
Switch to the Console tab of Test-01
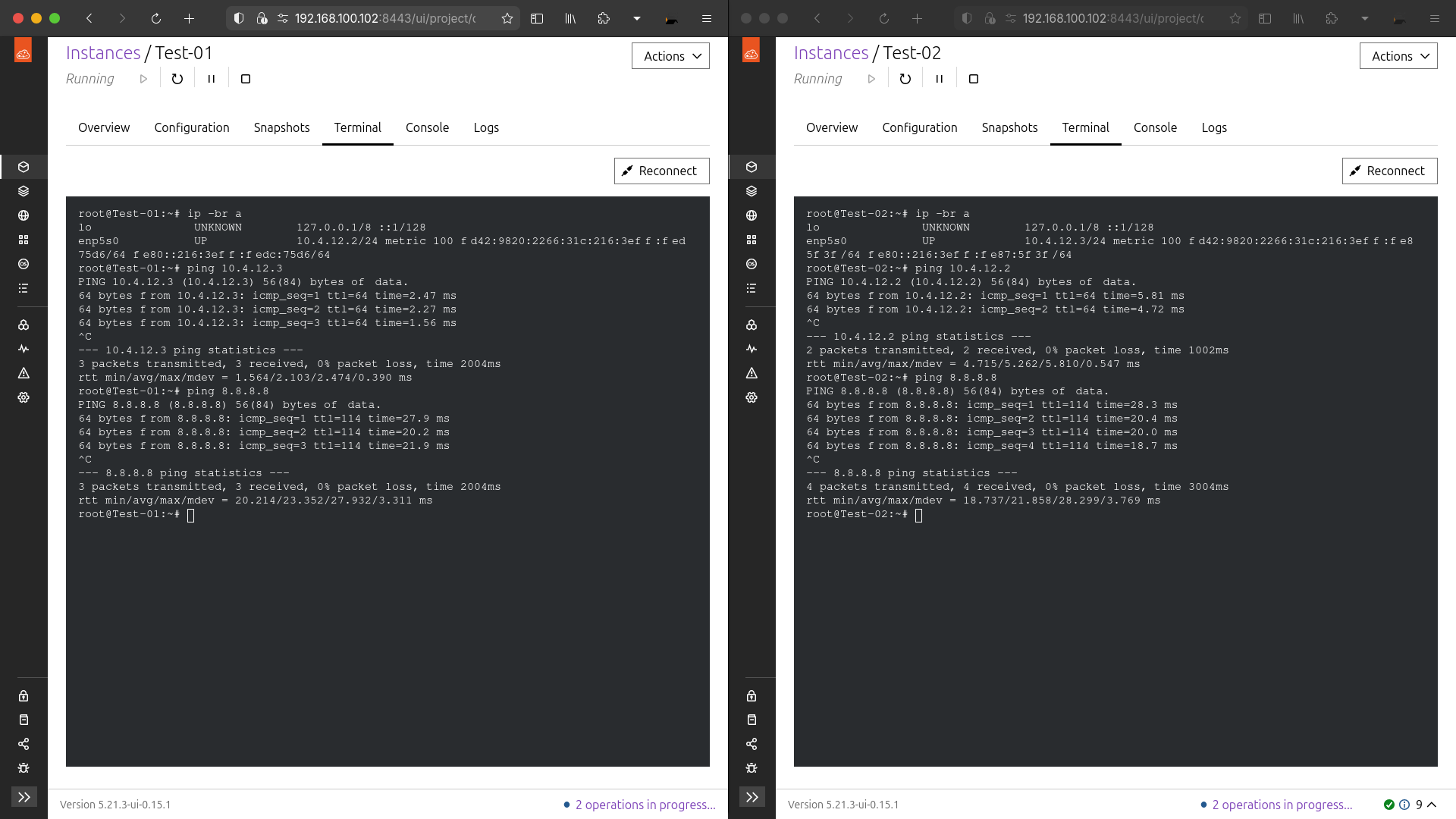(x=427, y=127)
